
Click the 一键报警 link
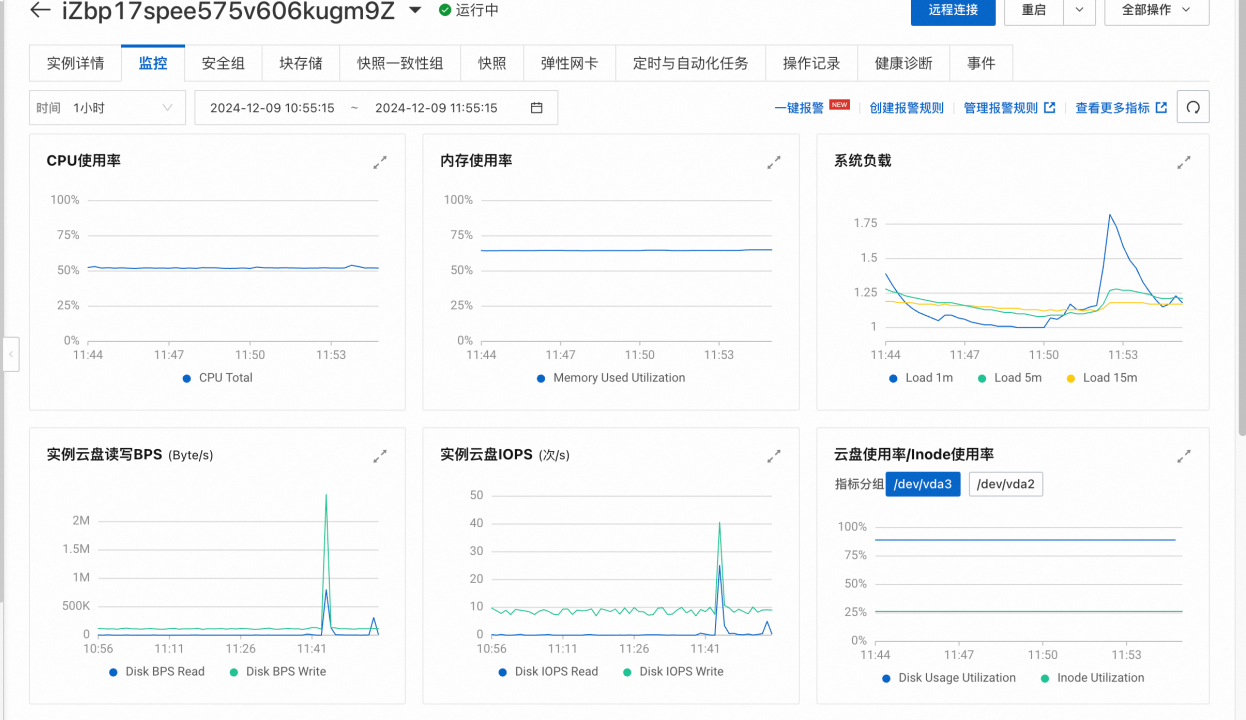pos(799,108)
